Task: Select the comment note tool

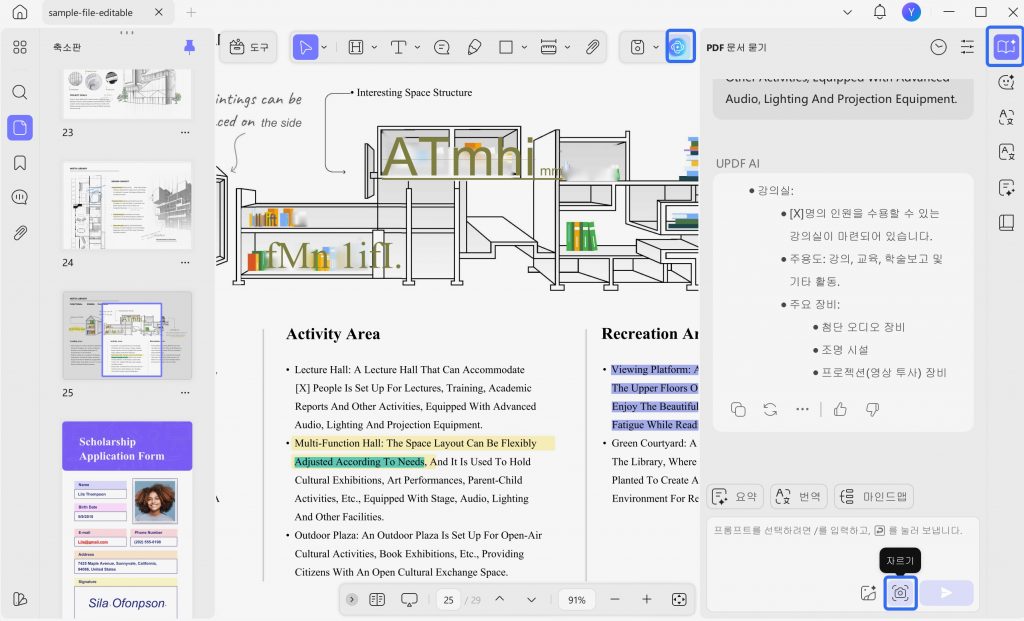Action: tap(442, 47)
